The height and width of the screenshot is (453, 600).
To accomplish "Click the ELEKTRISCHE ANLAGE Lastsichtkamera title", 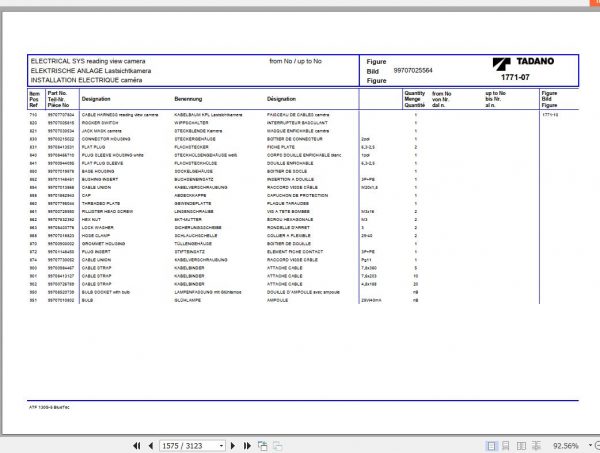I will [91, 71].
